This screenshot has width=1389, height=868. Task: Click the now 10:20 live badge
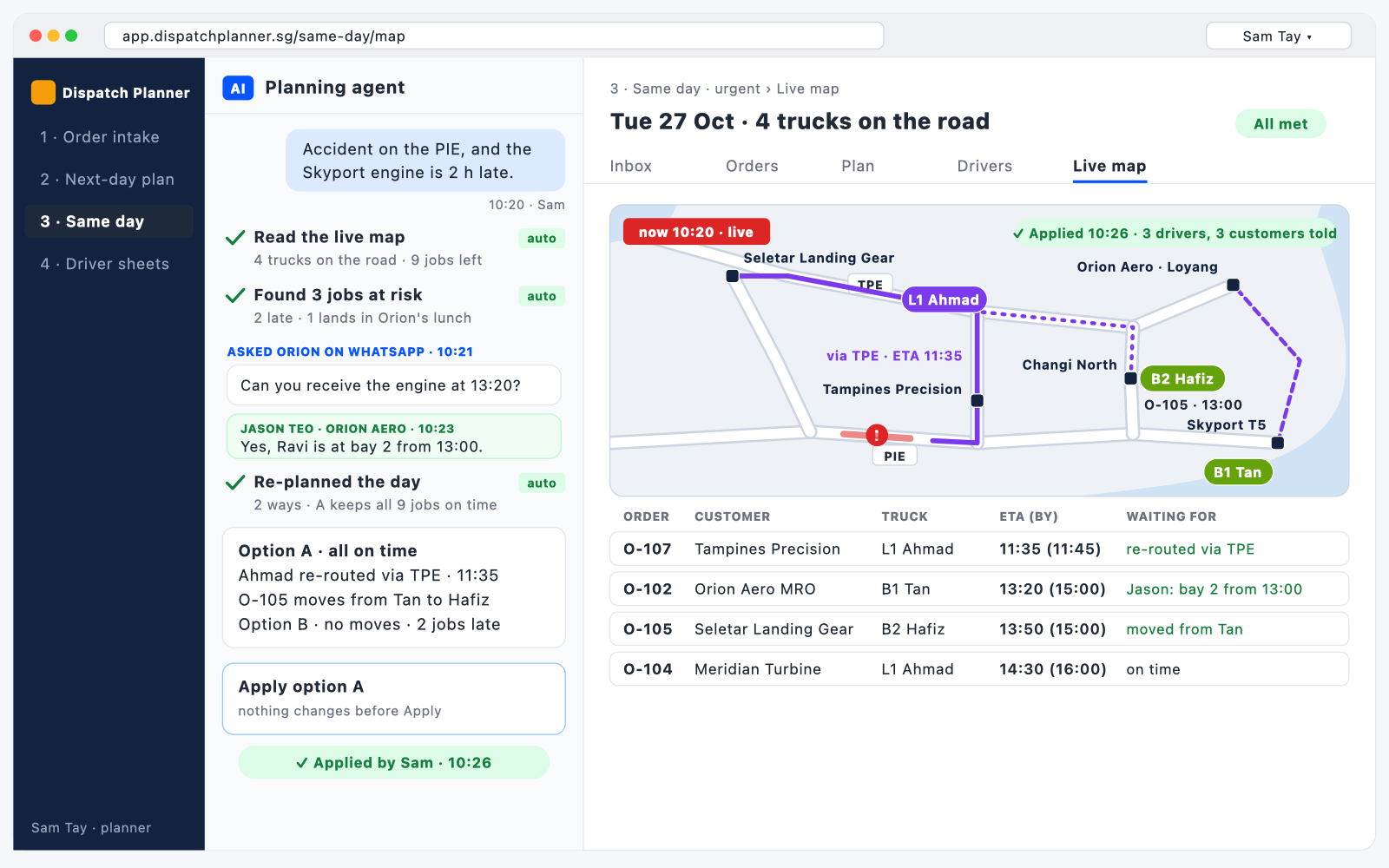696,232
